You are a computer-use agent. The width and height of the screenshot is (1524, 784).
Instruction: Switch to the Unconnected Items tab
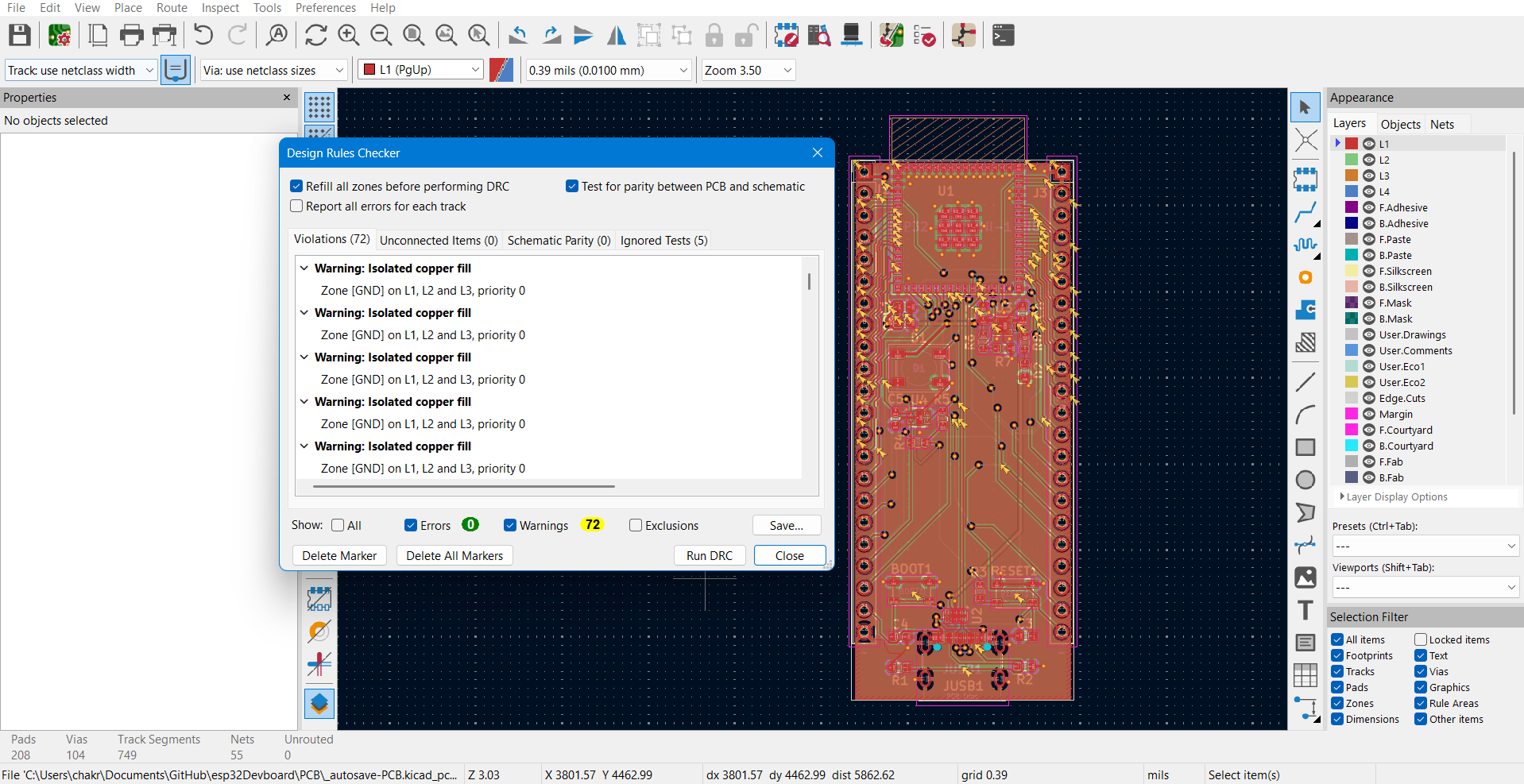tap(439, 241)
